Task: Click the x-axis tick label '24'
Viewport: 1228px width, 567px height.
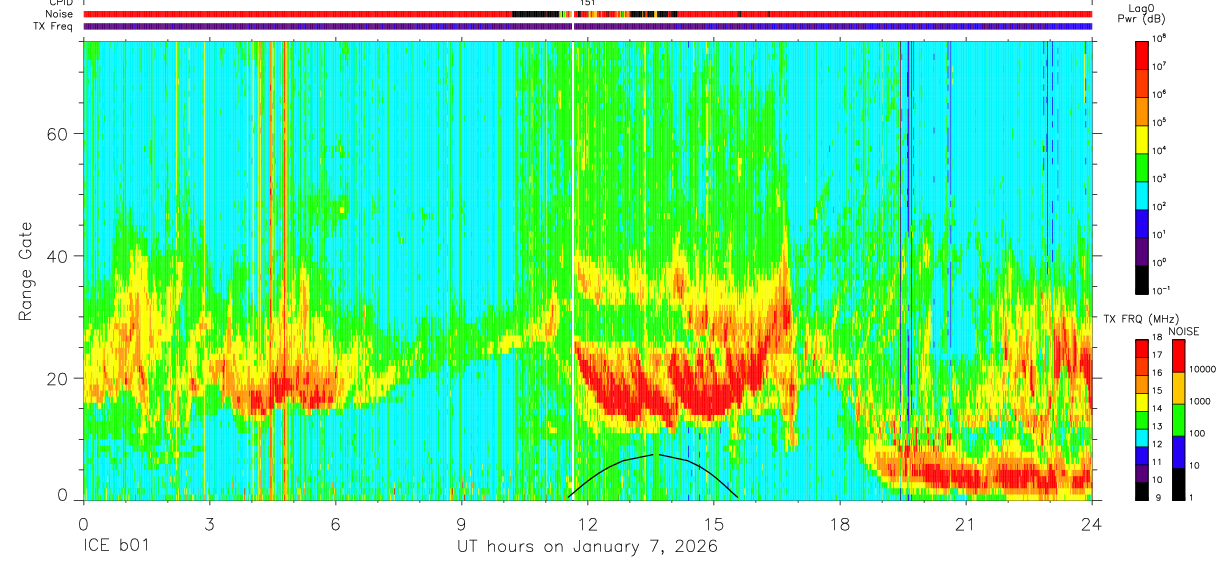Action: click(x=1092, y=523)
